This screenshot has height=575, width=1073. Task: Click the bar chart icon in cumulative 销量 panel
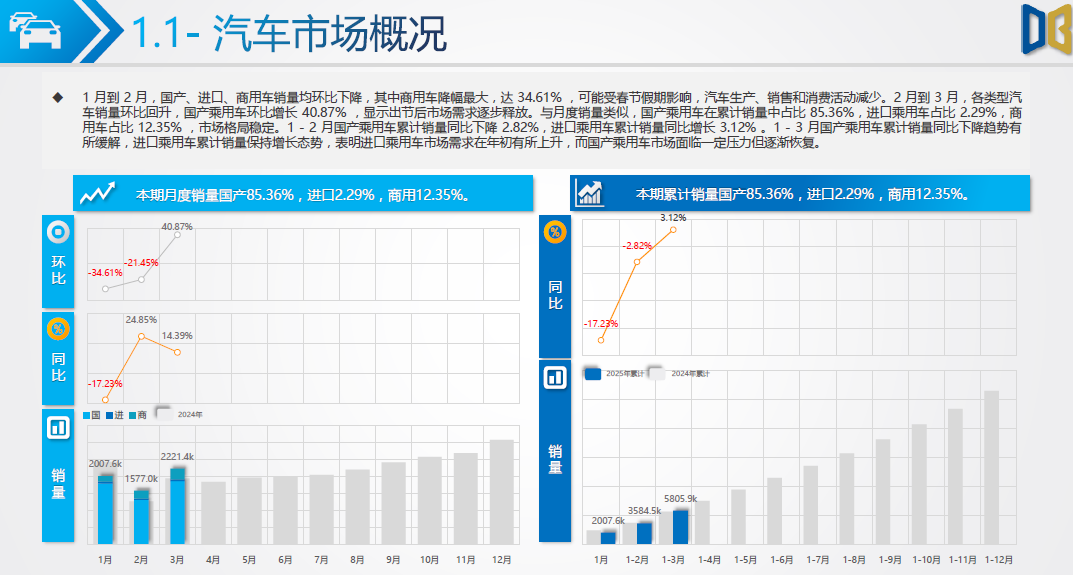point(555,377)
